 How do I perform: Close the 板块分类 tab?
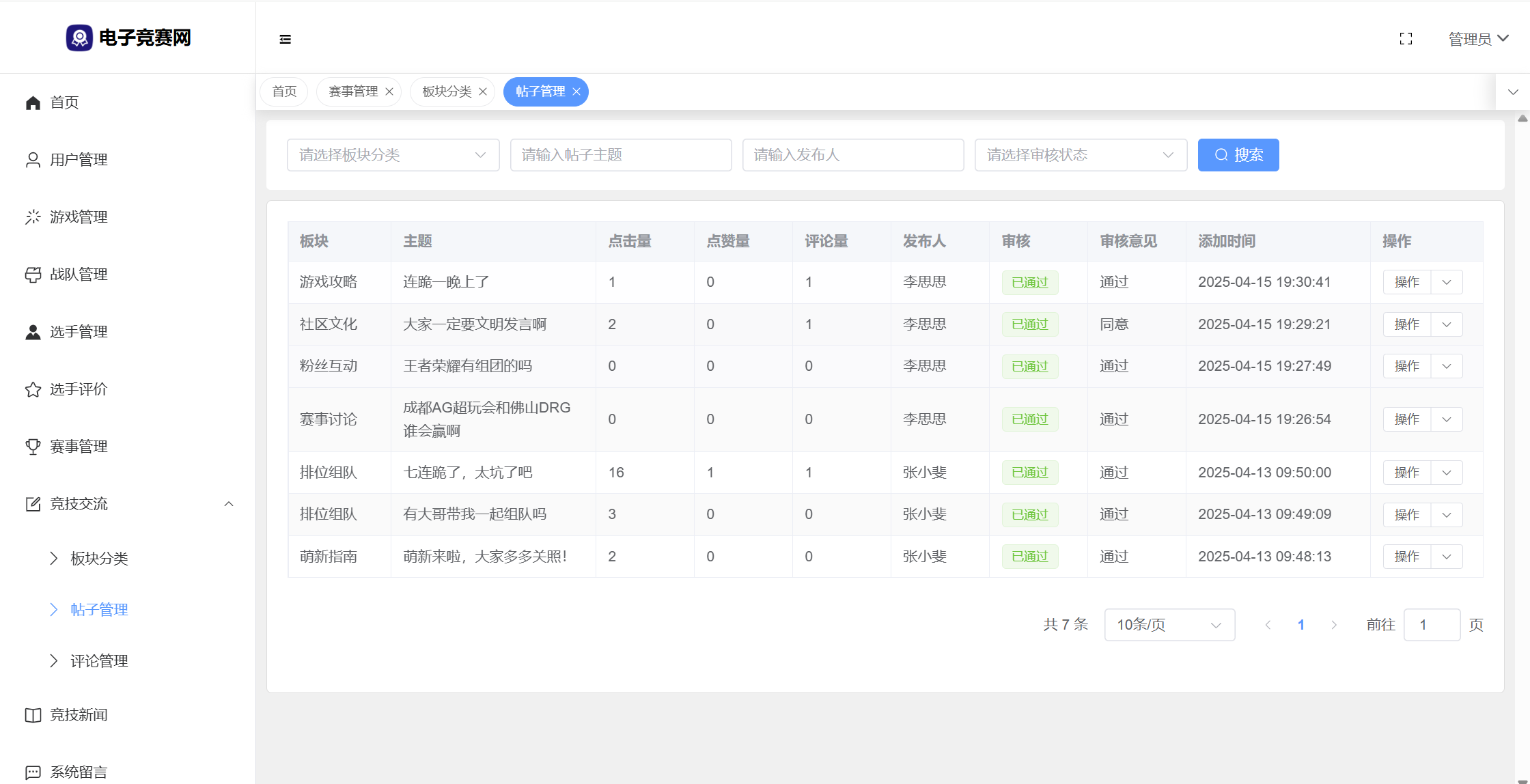click(x=483, y=92)
